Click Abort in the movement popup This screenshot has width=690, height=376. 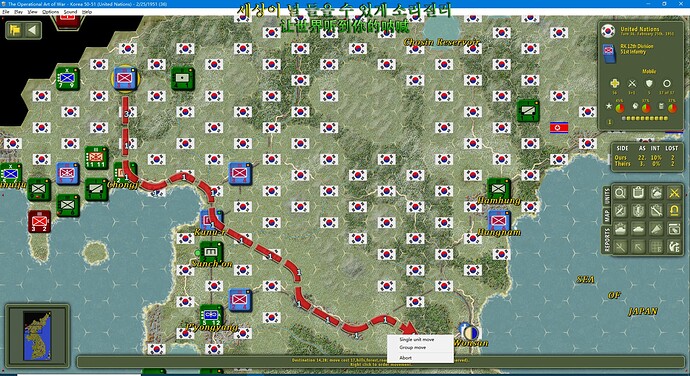tap(405, 358)
